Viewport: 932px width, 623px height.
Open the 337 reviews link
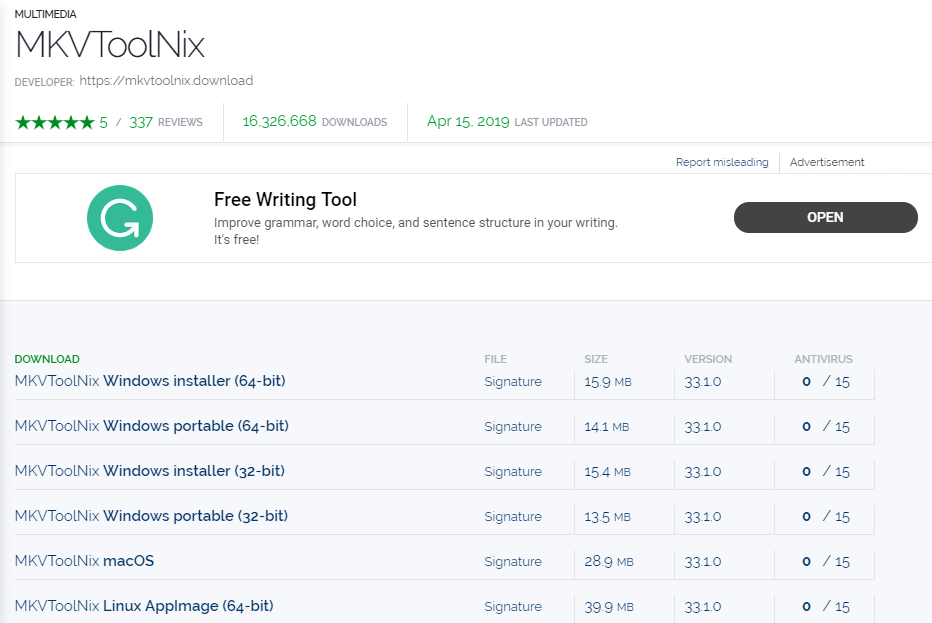(166, 122)
